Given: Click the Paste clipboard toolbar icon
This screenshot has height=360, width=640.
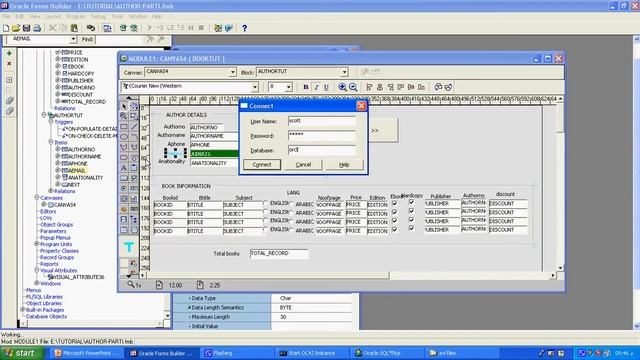Looking at the screenshot, I should tap(74, 28).
